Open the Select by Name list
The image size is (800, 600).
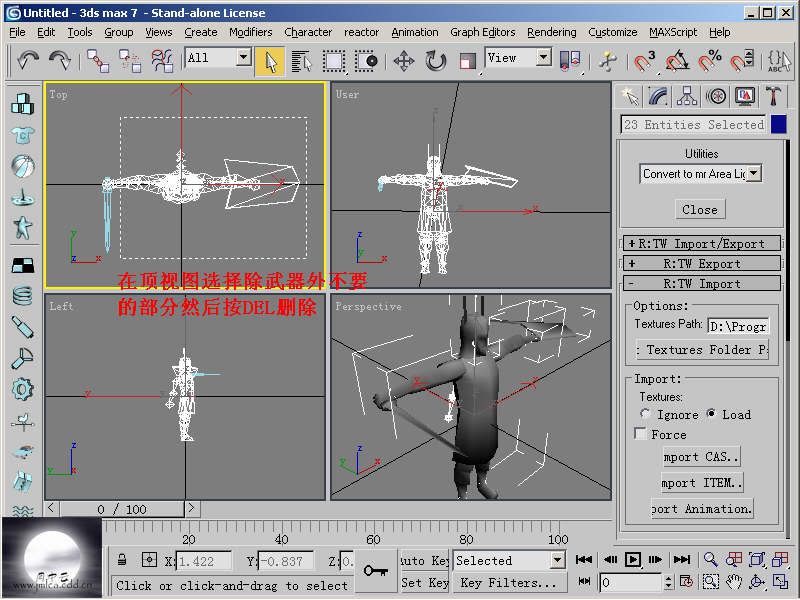click(x=301, y=60)
